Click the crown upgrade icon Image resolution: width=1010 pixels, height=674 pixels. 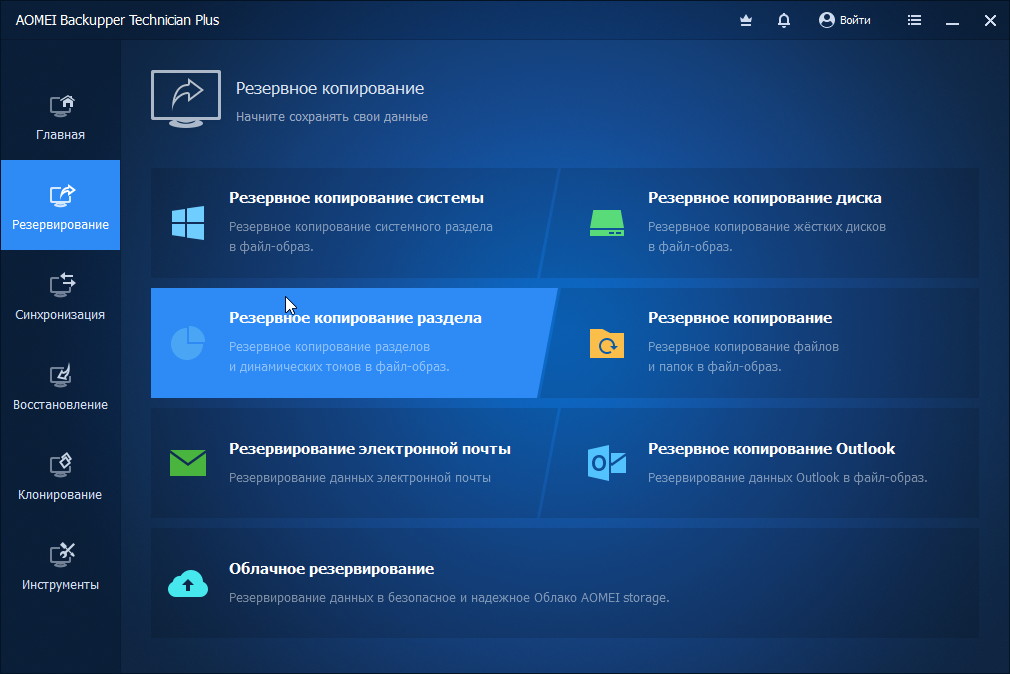coord(746,21)
